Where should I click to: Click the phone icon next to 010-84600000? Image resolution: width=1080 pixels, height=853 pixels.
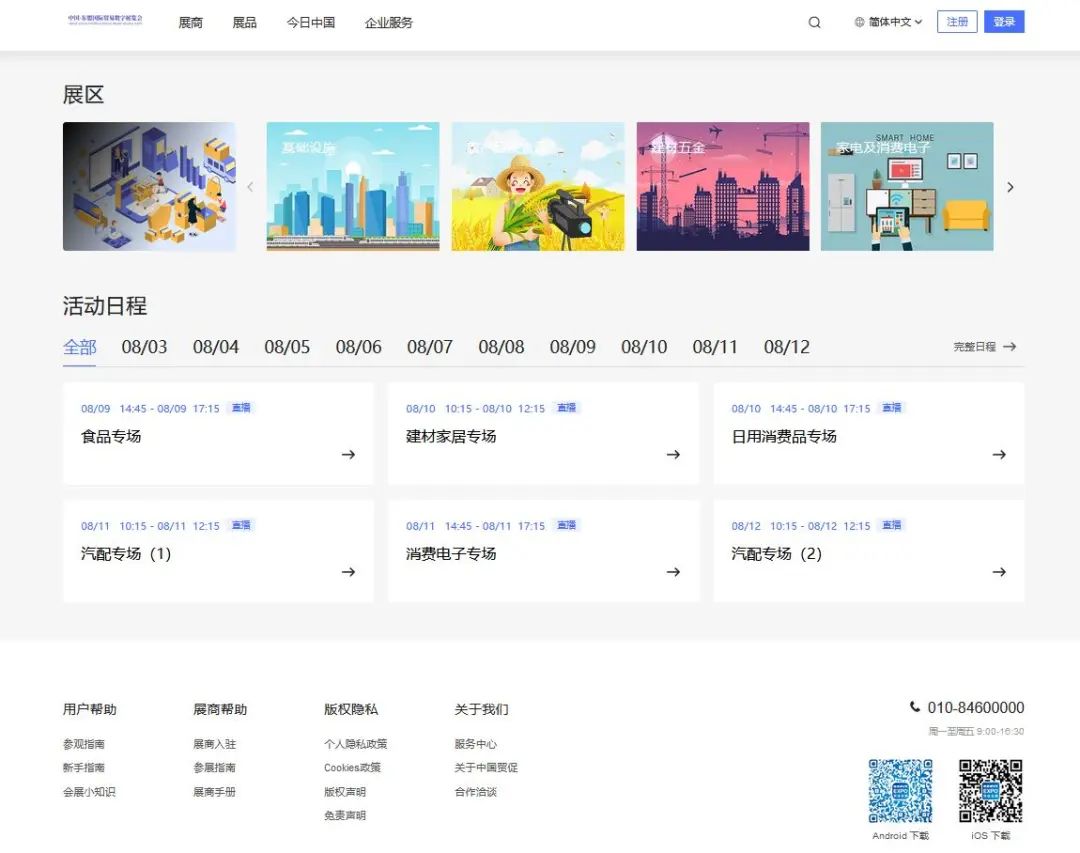click(914, 707)
